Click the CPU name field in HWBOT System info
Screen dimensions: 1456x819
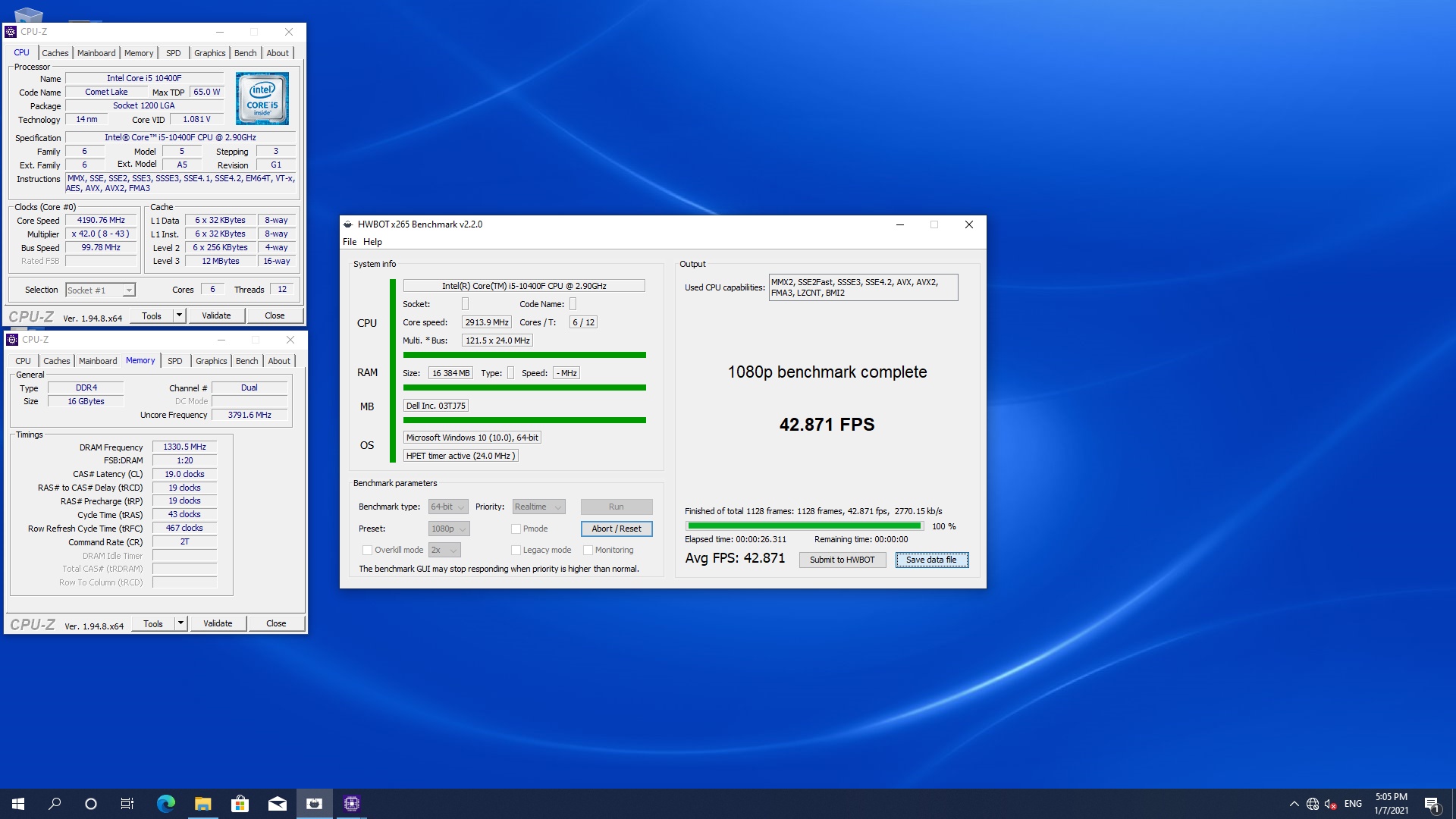tap(524, 286)
